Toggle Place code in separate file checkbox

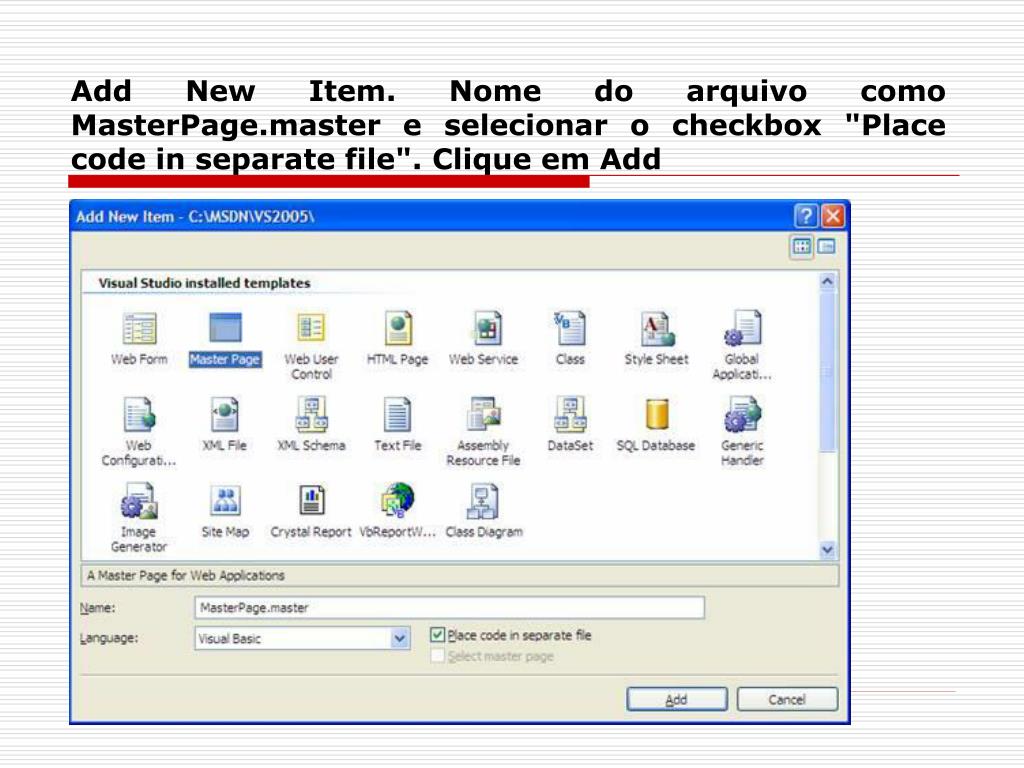[437, 635]
